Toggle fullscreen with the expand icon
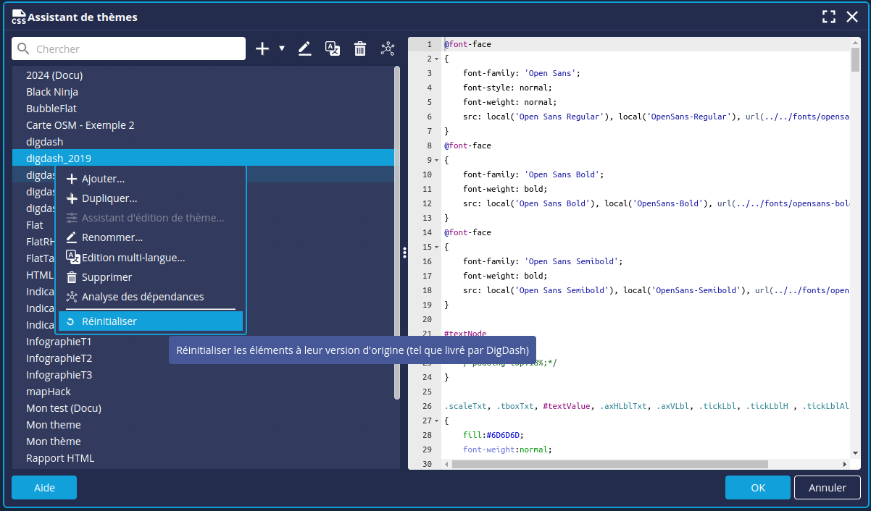 click(828, 17)
